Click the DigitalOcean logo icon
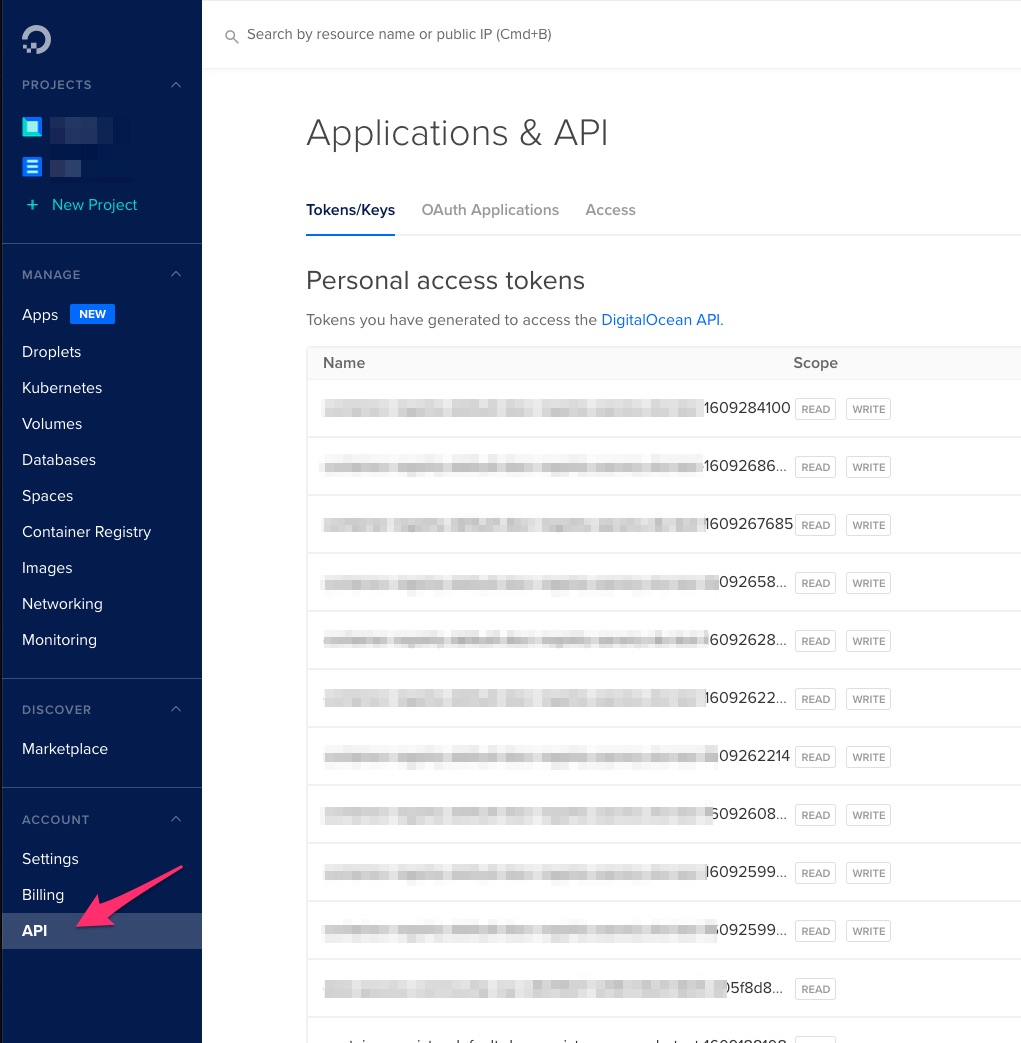 coord(36,39)
